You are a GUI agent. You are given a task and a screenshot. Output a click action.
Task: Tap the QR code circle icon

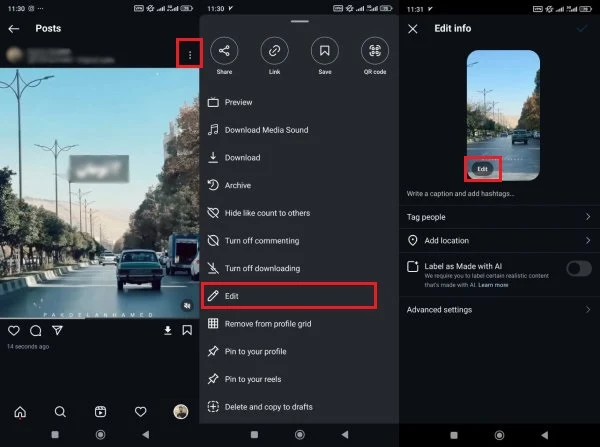375,51
